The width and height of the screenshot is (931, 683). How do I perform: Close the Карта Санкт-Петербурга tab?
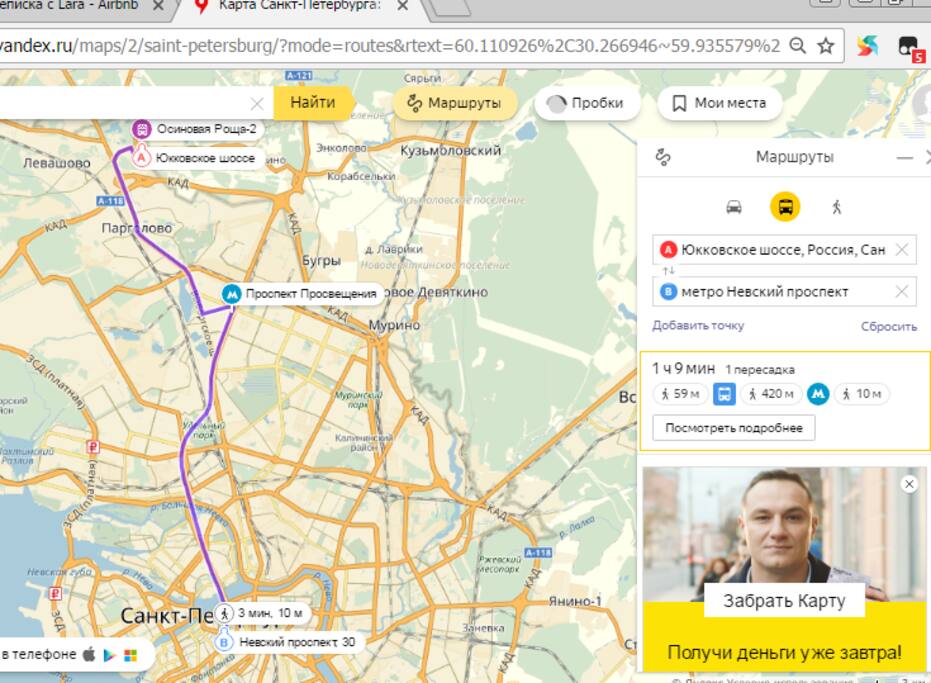click(x=403, y=6)
